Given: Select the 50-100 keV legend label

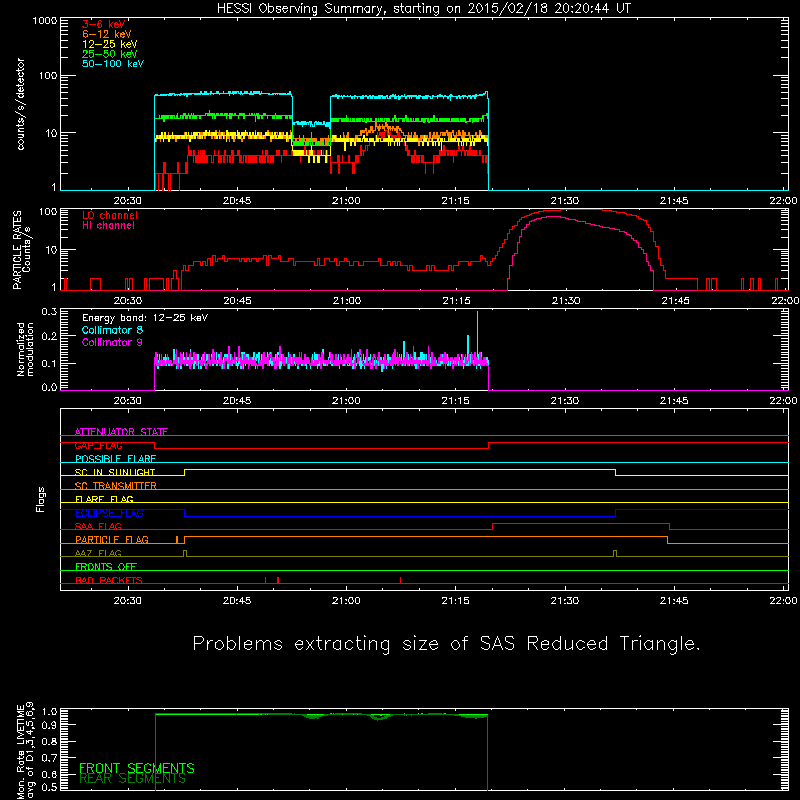Looking at the screenshot, I should pyautogui.click(x=113, y=64).
